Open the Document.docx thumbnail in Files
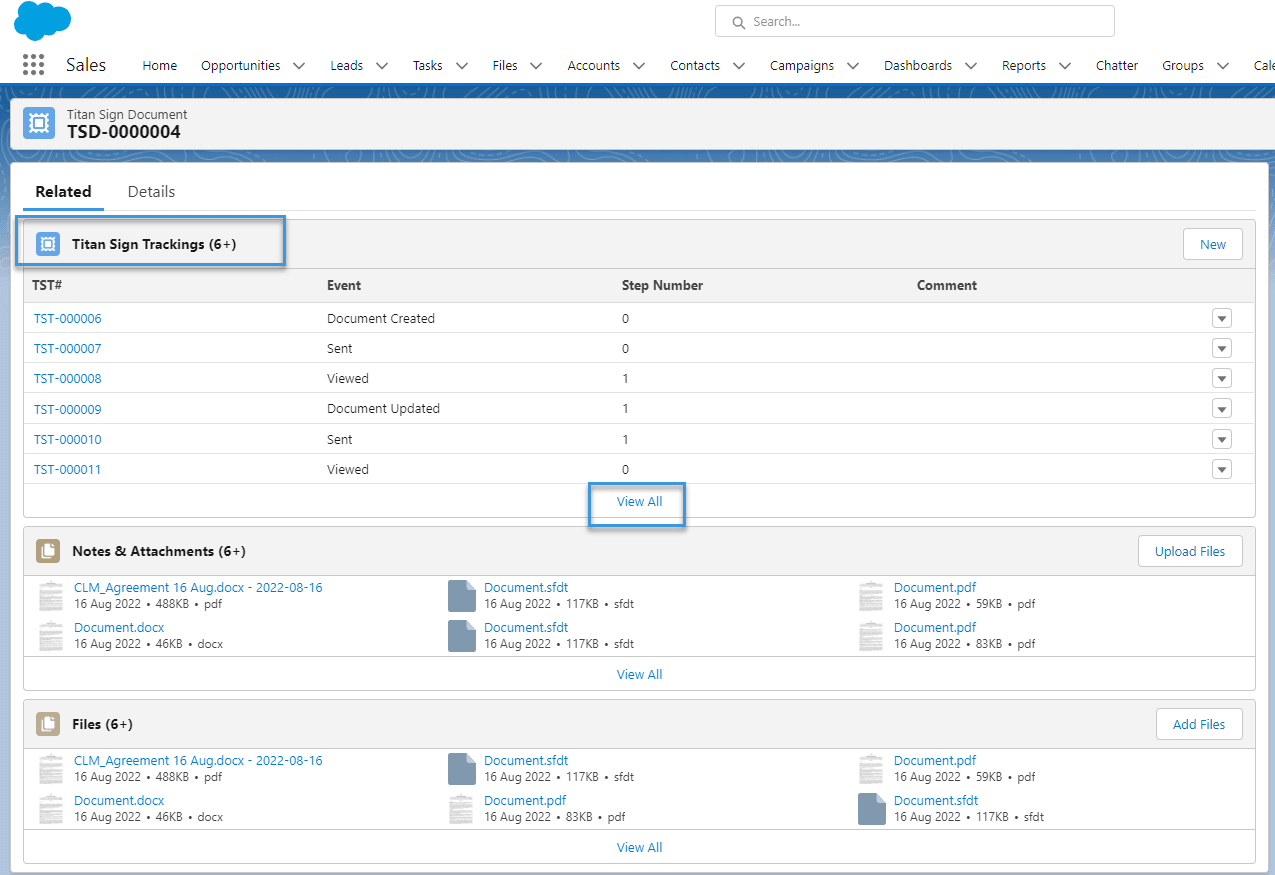Screen dimensions: 1275x875 [x=50, y=808]
